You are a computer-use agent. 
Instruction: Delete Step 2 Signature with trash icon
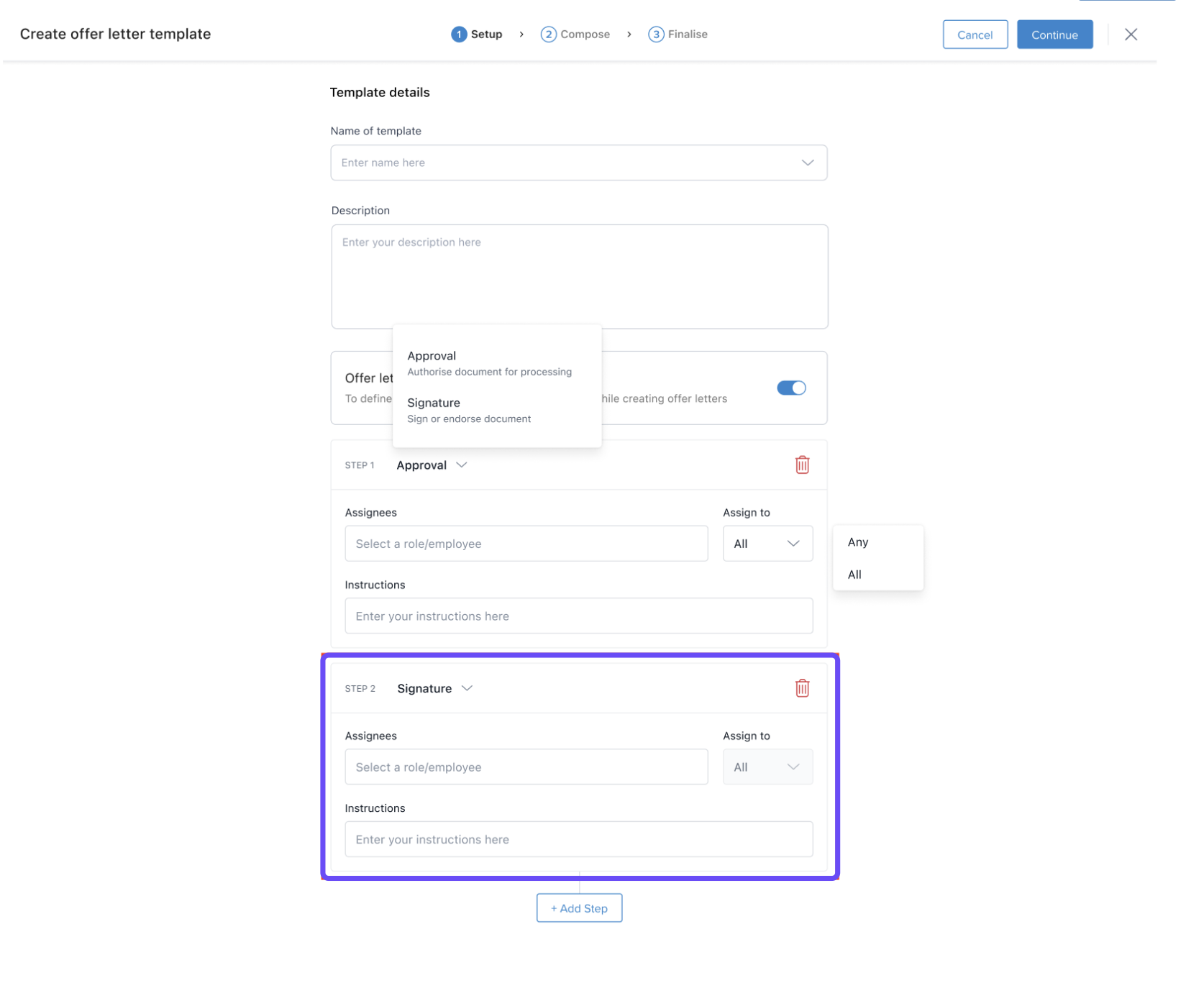[802, 688]
